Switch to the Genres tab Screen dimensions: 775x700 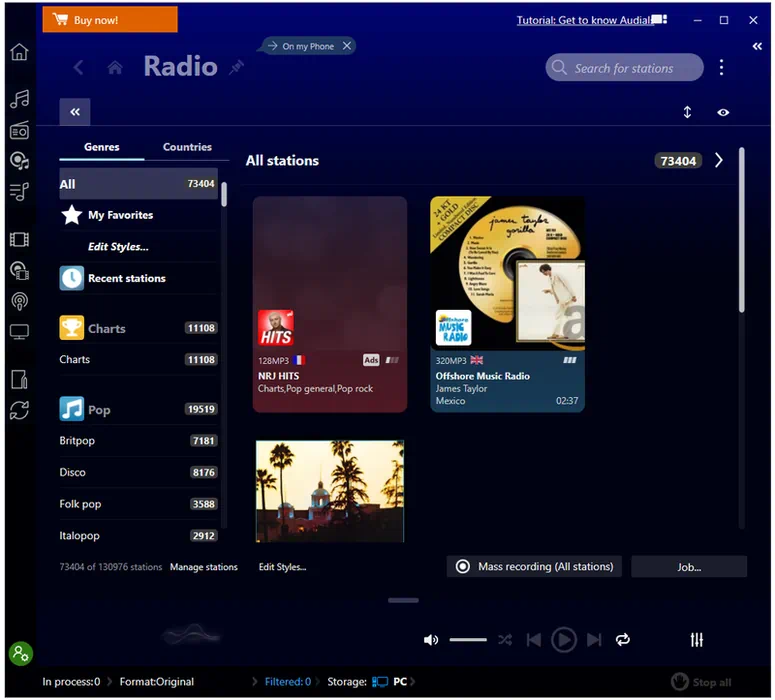(x=101, y=147)
